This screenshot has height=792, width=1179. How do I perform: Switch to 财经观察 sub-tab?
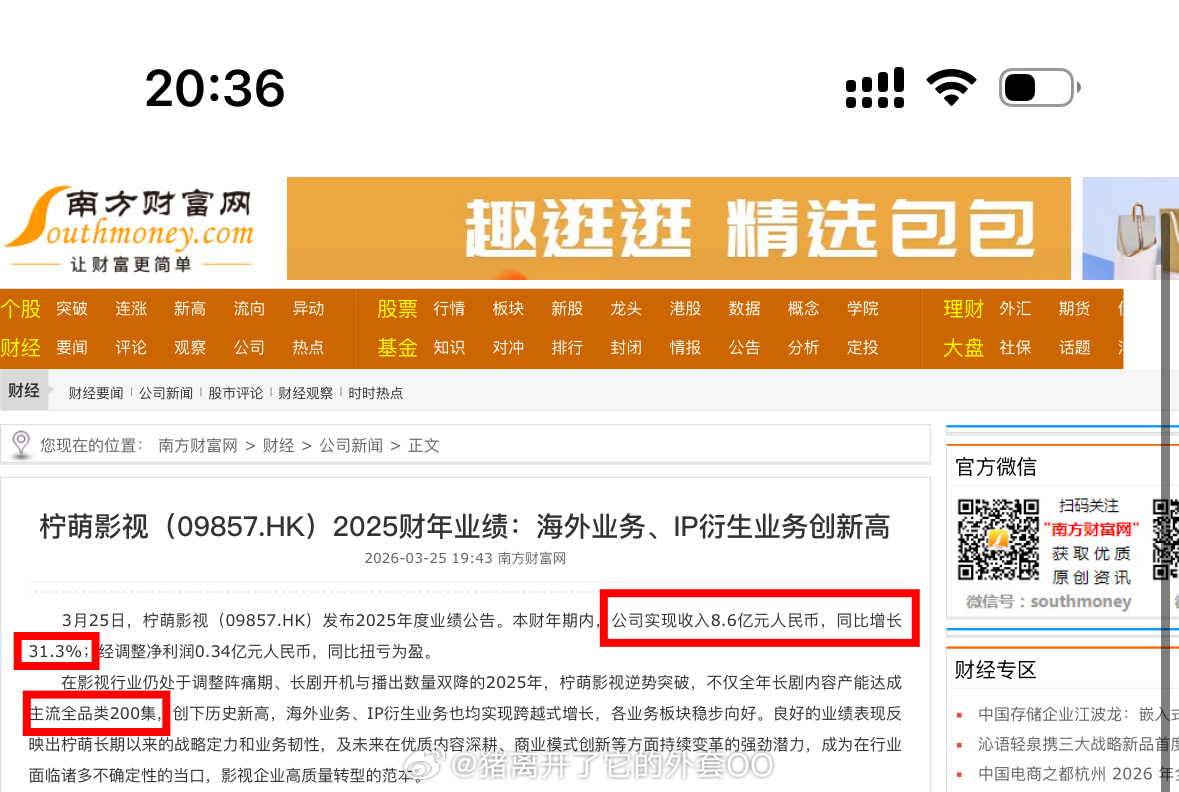tap(305, 393)
